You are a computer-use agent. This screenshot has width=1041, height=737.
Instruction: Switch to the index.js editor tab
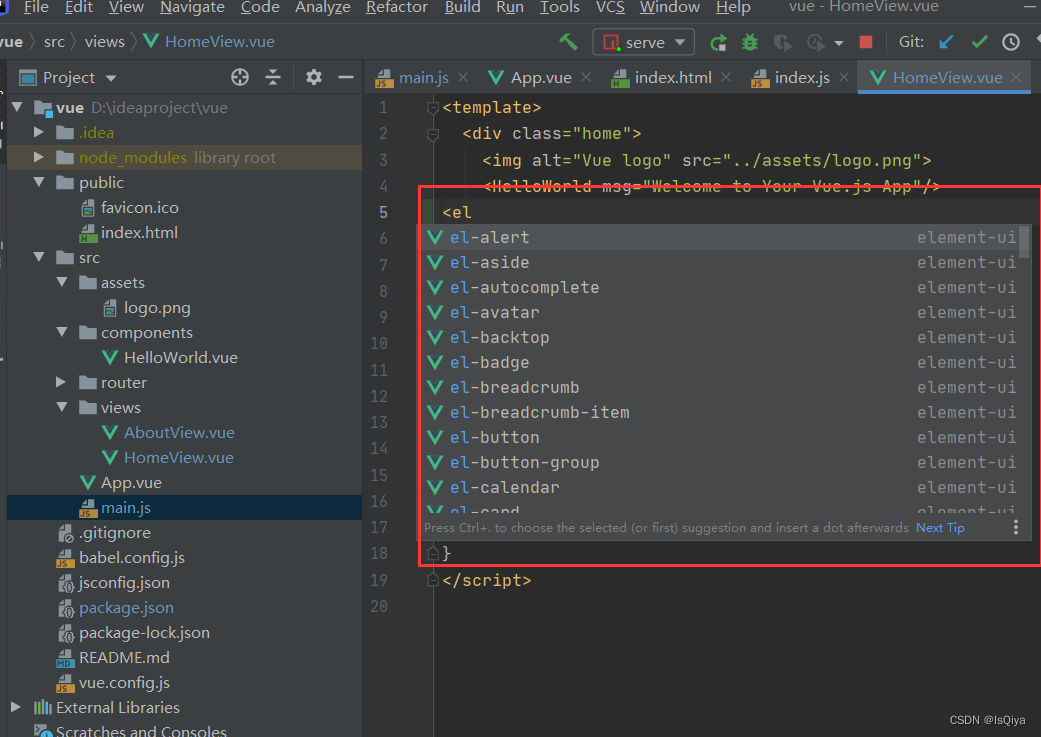801,78
